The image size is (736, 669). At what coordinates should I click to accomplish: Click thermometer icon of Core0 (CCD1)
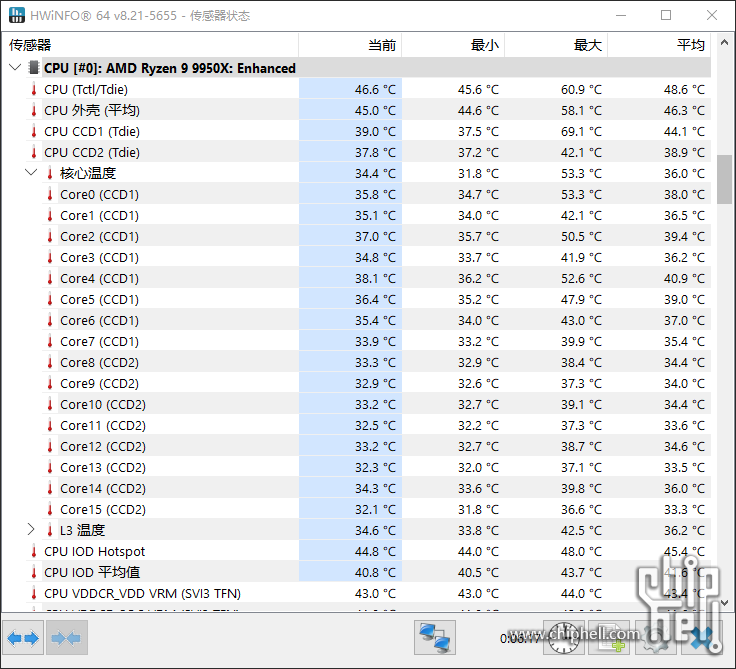(50, 194)
